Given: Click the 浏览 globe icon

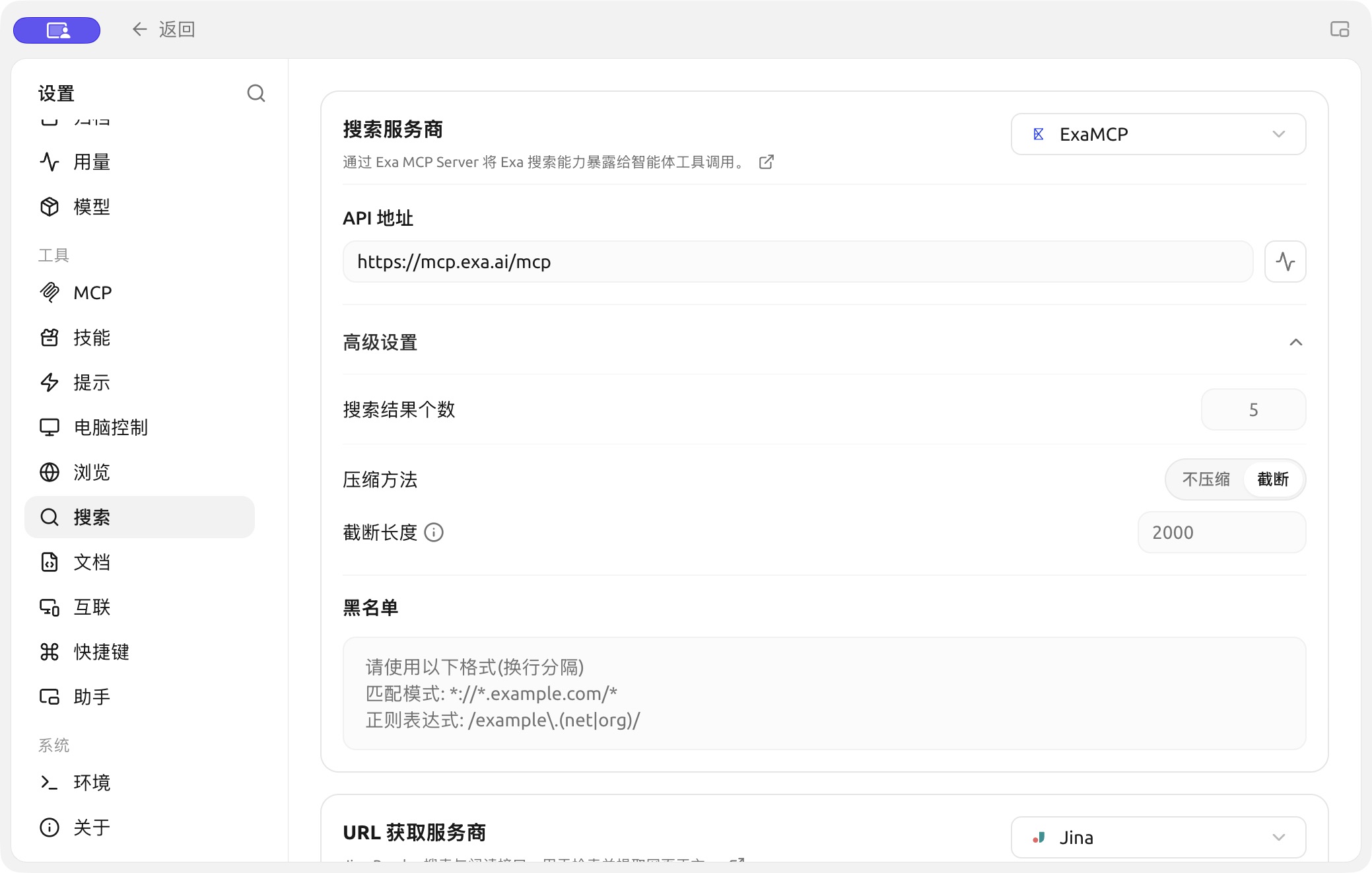Looking at the screenshot, I should [x=50, y=472].
